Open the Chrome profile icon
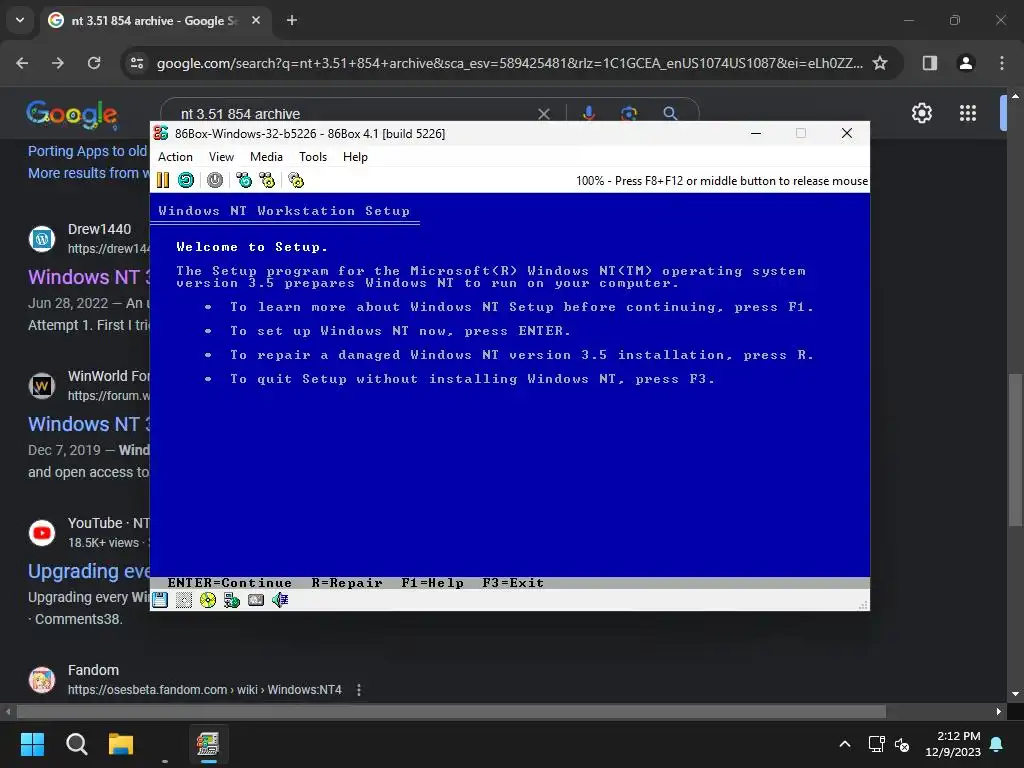The width and height of the screenshot is (1024, 768). click(966, 63)
